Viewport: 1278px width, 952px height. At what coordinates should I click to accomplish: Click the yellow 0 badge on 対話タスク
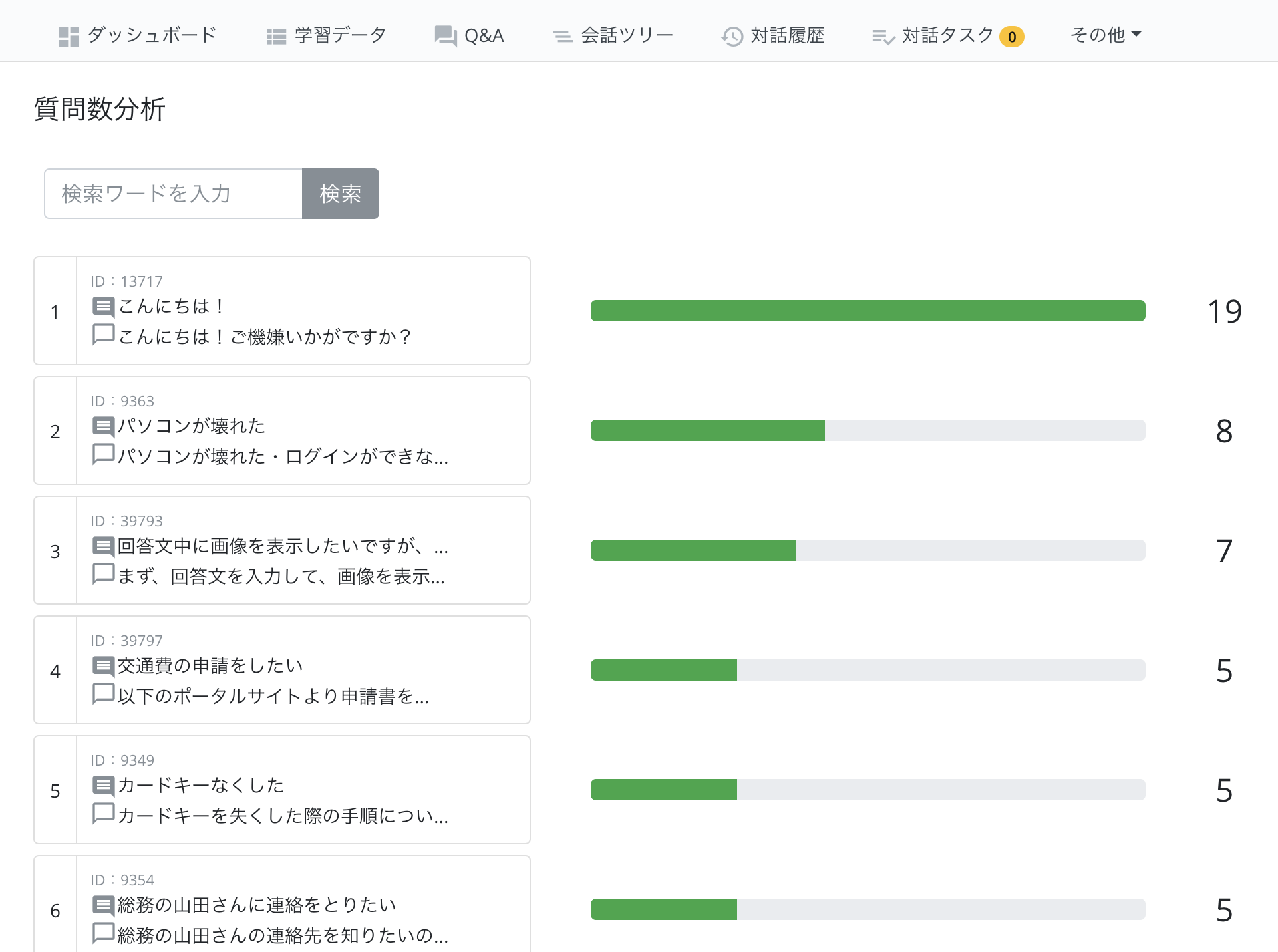pyautogui.click(x=1011, y=37)
